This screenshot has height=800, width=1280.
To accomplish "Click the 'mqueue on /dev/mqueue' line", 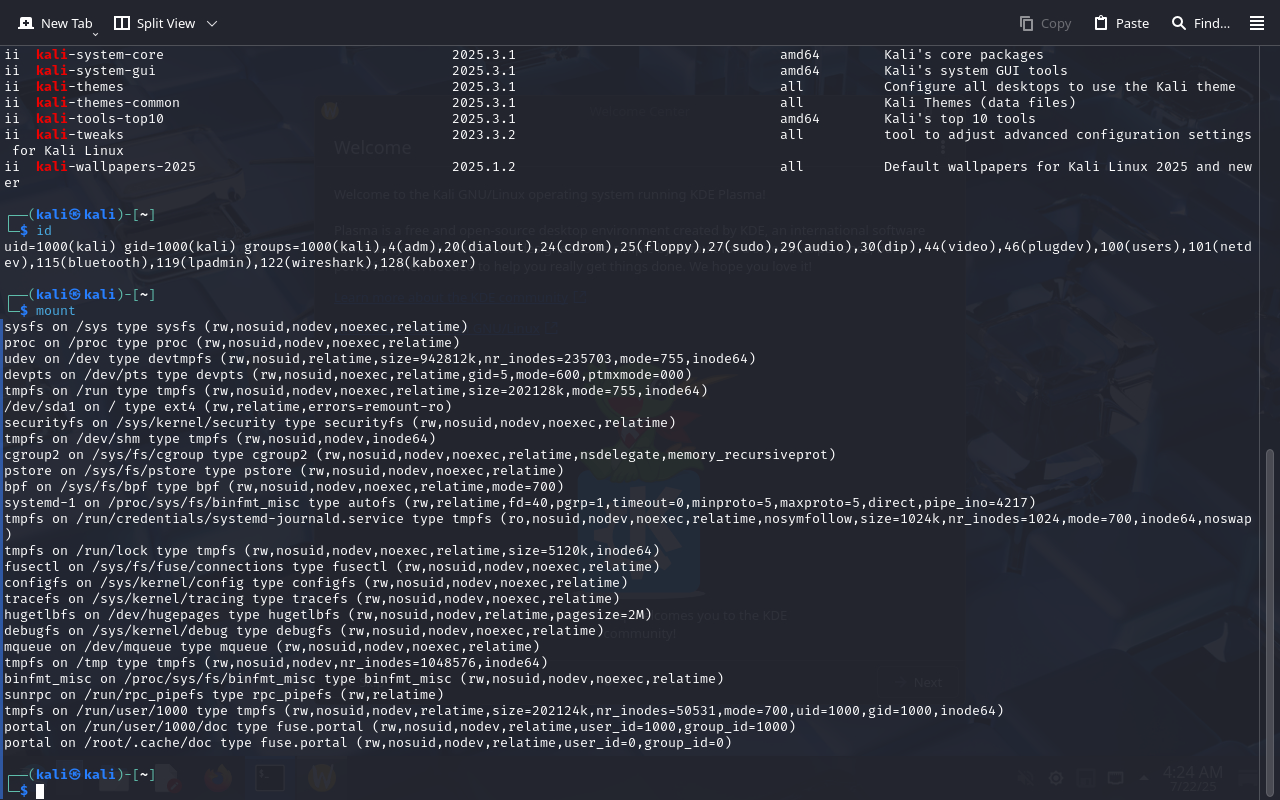I will click(272, 647).
